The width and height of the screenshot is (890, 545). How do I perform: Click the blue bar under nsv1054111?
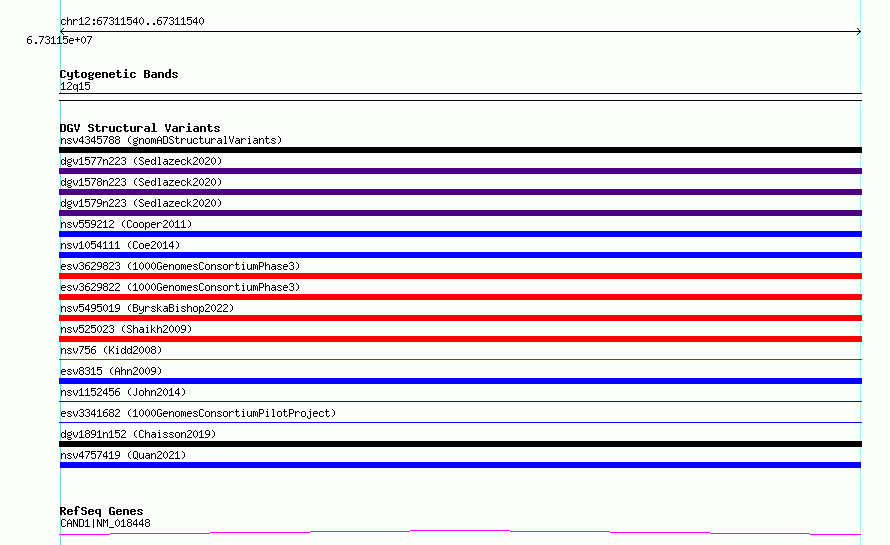pyautogui.click(x=460, y=255)
